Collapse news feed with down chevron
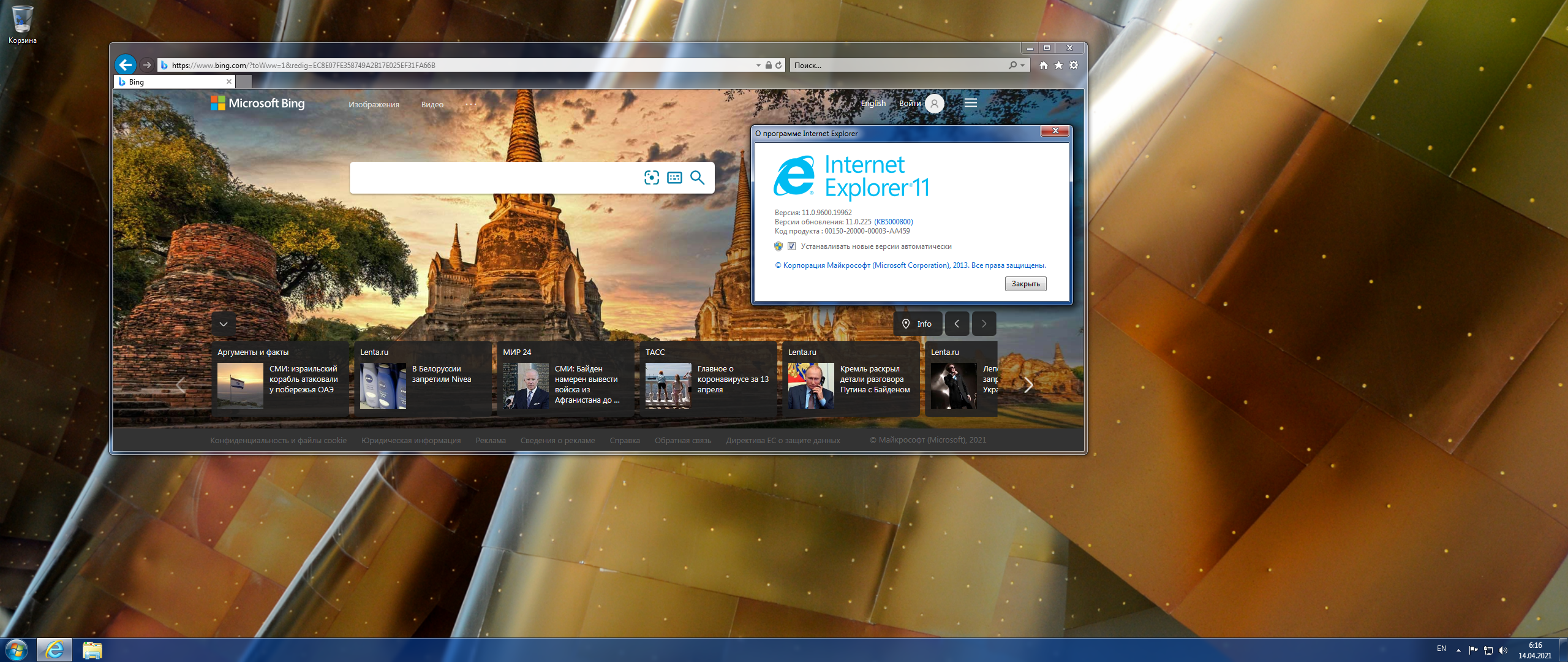Viewport: 1568px width, 662px height. [x=224, y=324]
